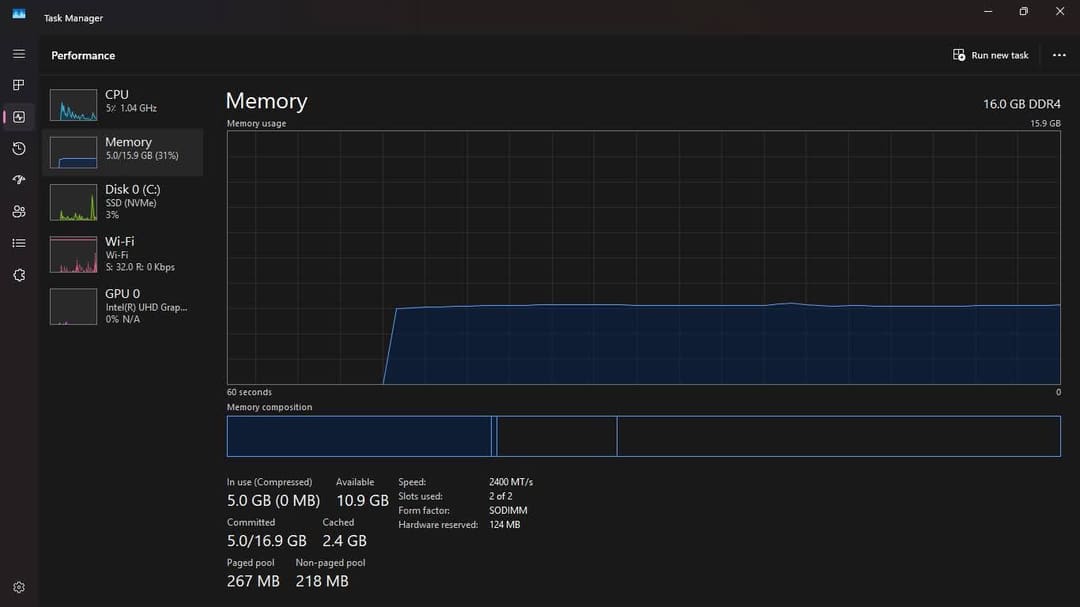Click the Disk 0 mini graph thumbnail

point(73,203)
